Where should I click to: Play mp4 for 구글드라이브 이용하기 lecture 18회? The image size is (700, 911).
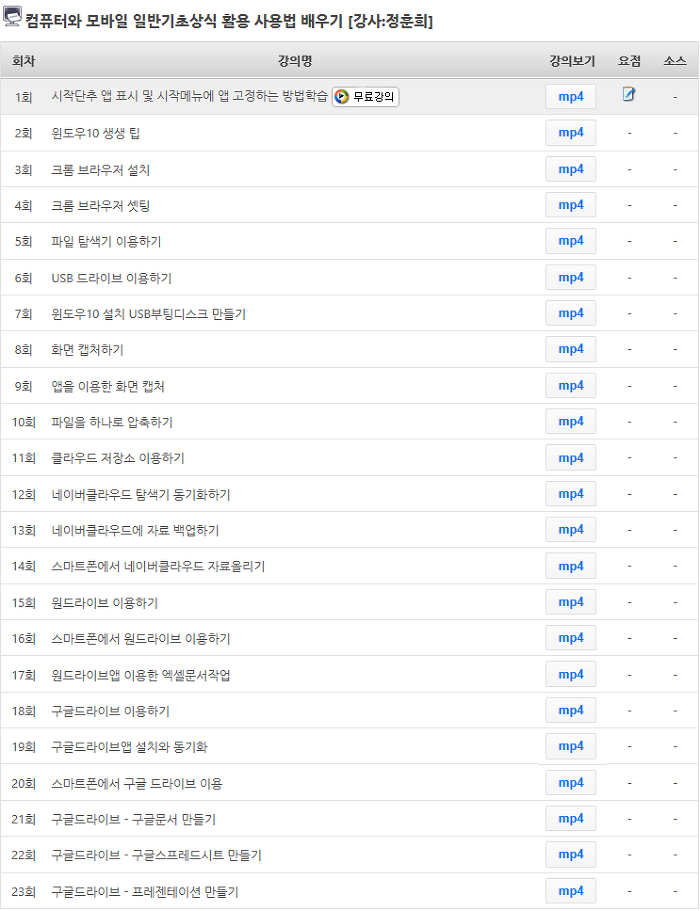[570, 711]
